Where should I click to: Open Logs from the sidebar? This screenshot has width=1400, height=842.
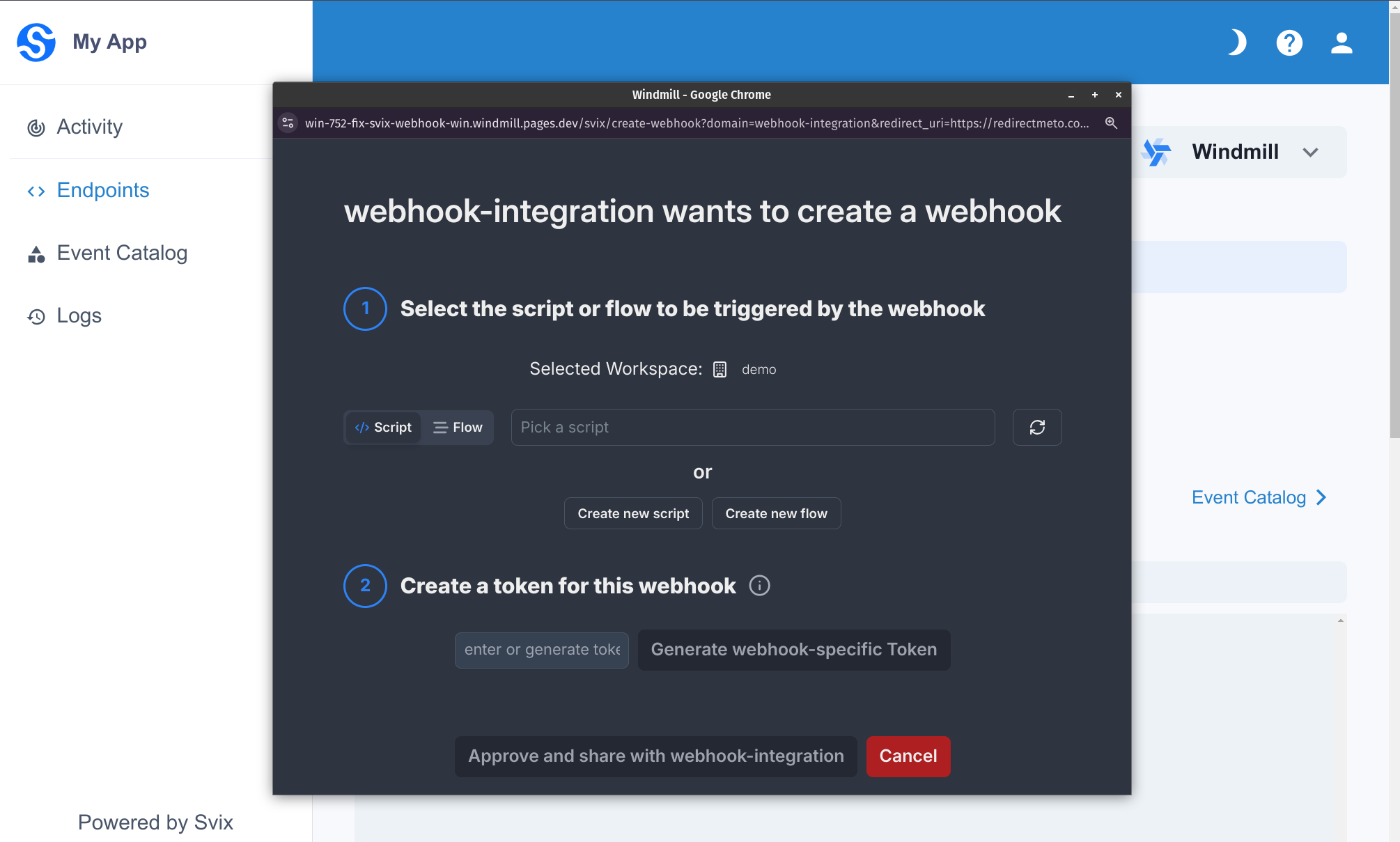pyautogui.click(x=79, y=315)
